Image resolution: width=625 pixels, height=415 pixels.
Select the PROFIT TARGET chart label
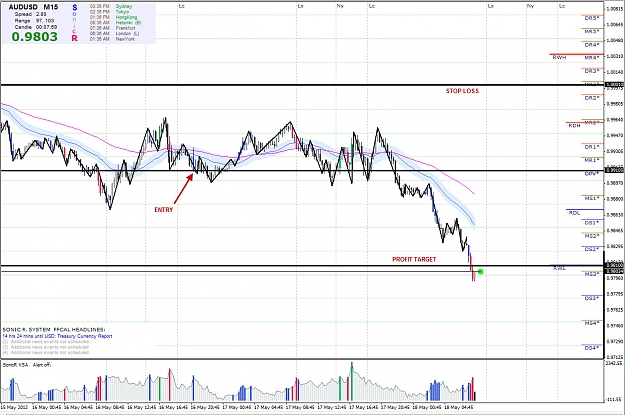tap(414, 259)
